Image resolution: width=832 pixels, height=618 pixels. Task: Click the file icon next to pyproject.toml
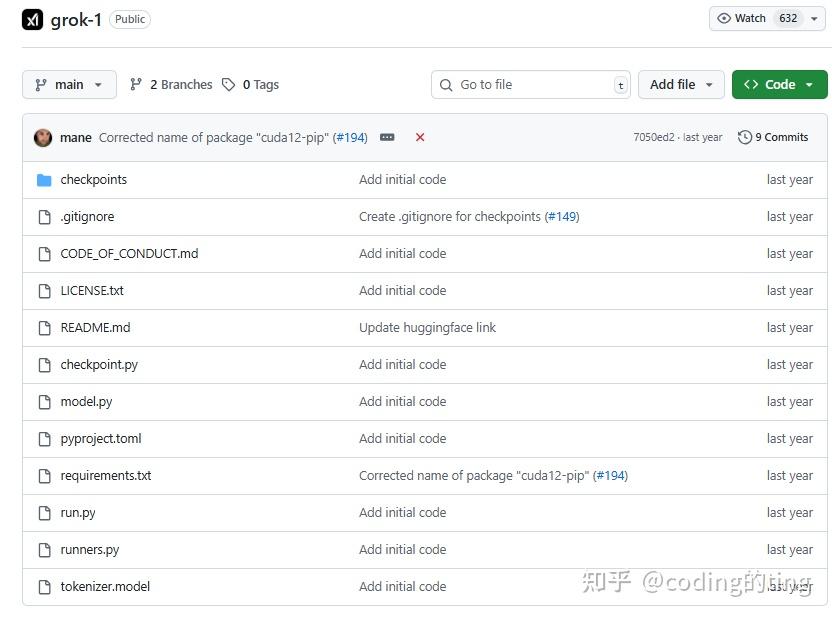pos(45,439)
